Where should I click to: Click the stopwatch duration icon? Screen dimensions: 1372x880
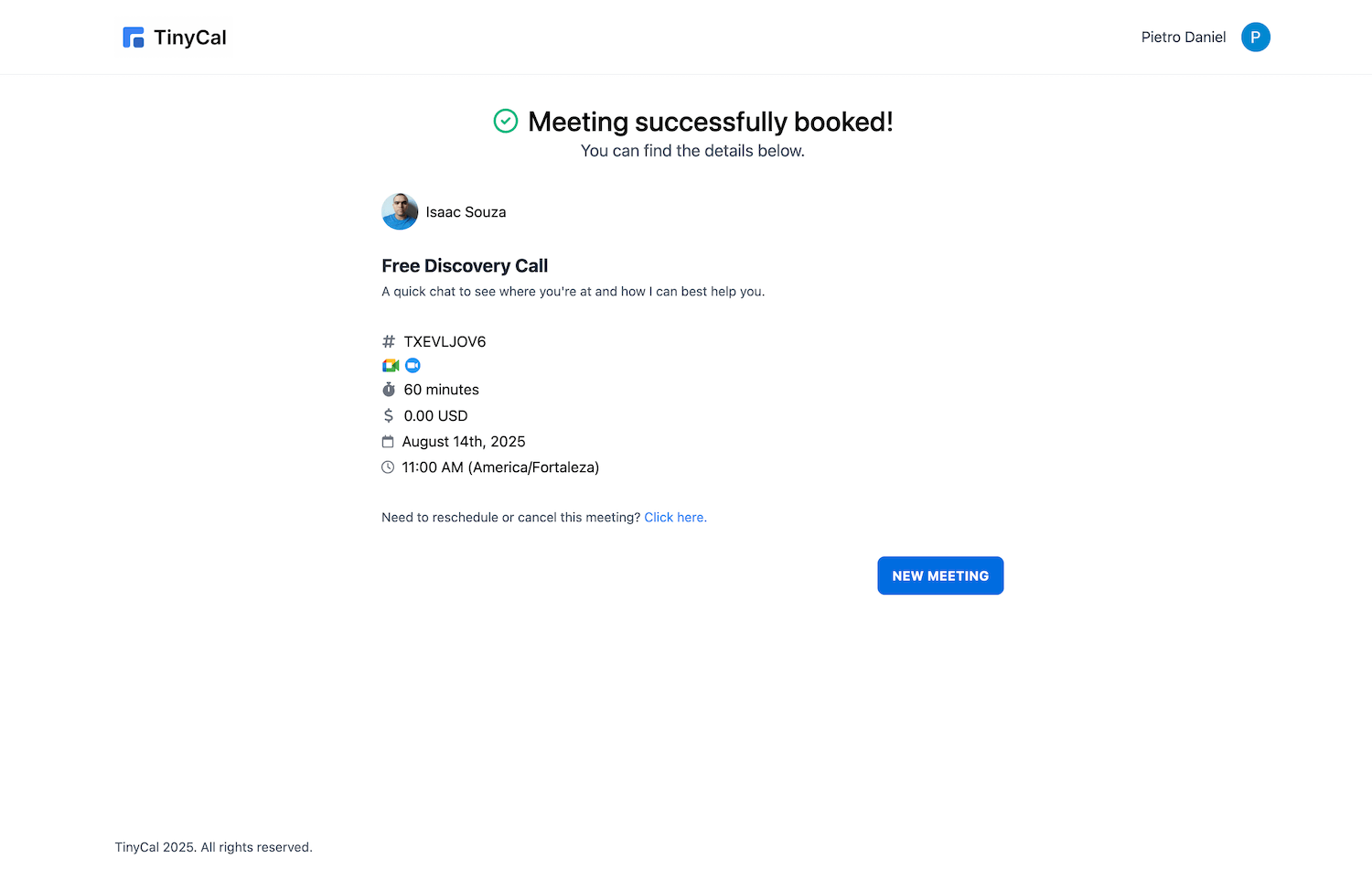click(389, 390)
